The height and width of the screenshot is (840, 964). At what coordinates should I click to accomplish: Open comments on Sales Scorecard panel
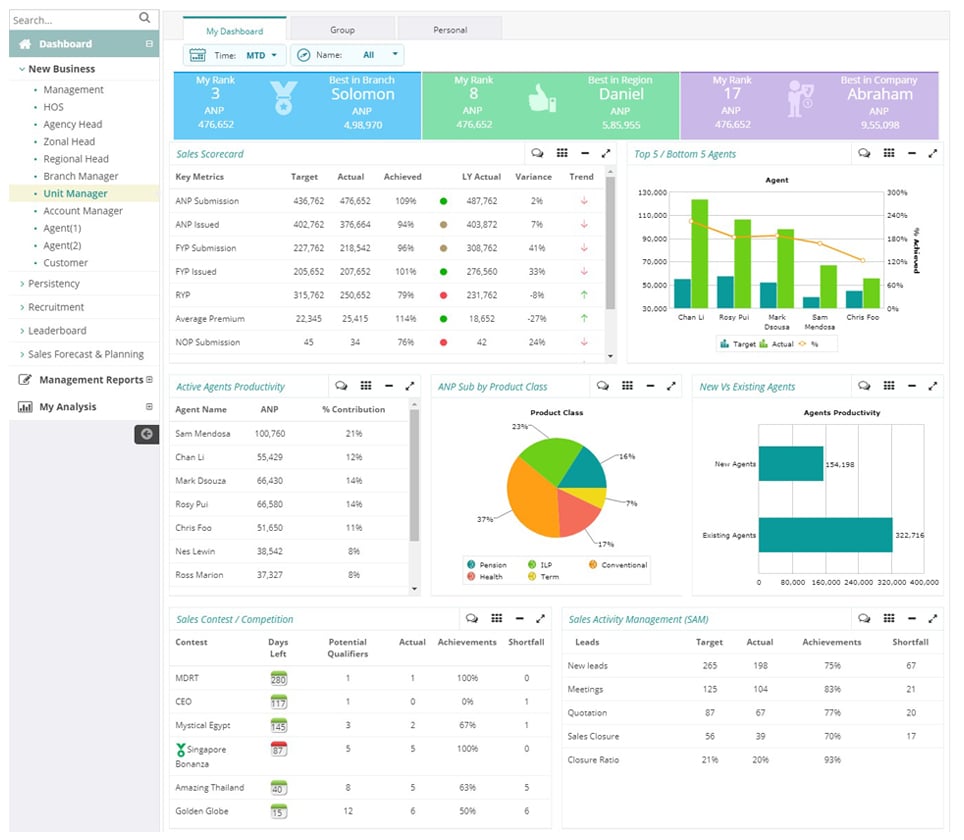537,153
